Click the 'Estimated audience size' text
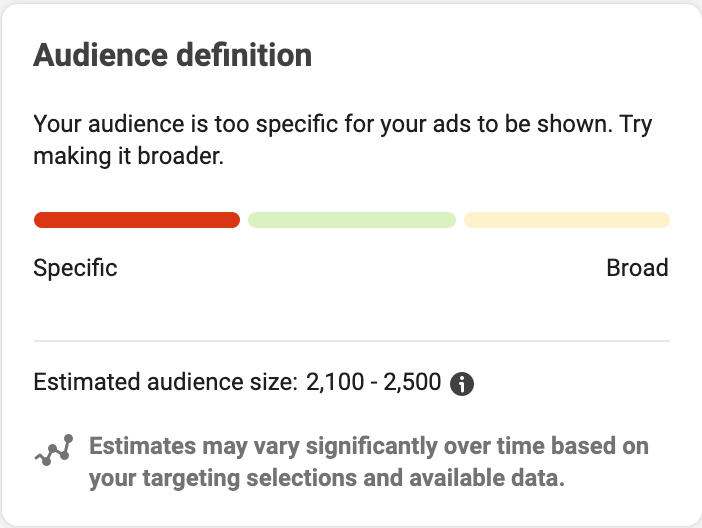The width and height of the screenshot is (702, 528). (166, 382)
